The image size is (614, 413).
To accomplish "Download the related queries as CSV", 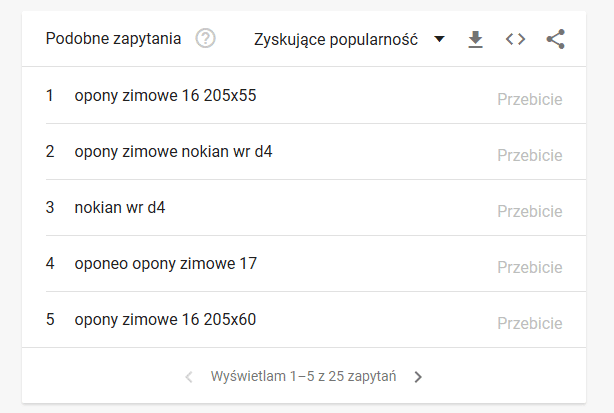I will [475, 39].
